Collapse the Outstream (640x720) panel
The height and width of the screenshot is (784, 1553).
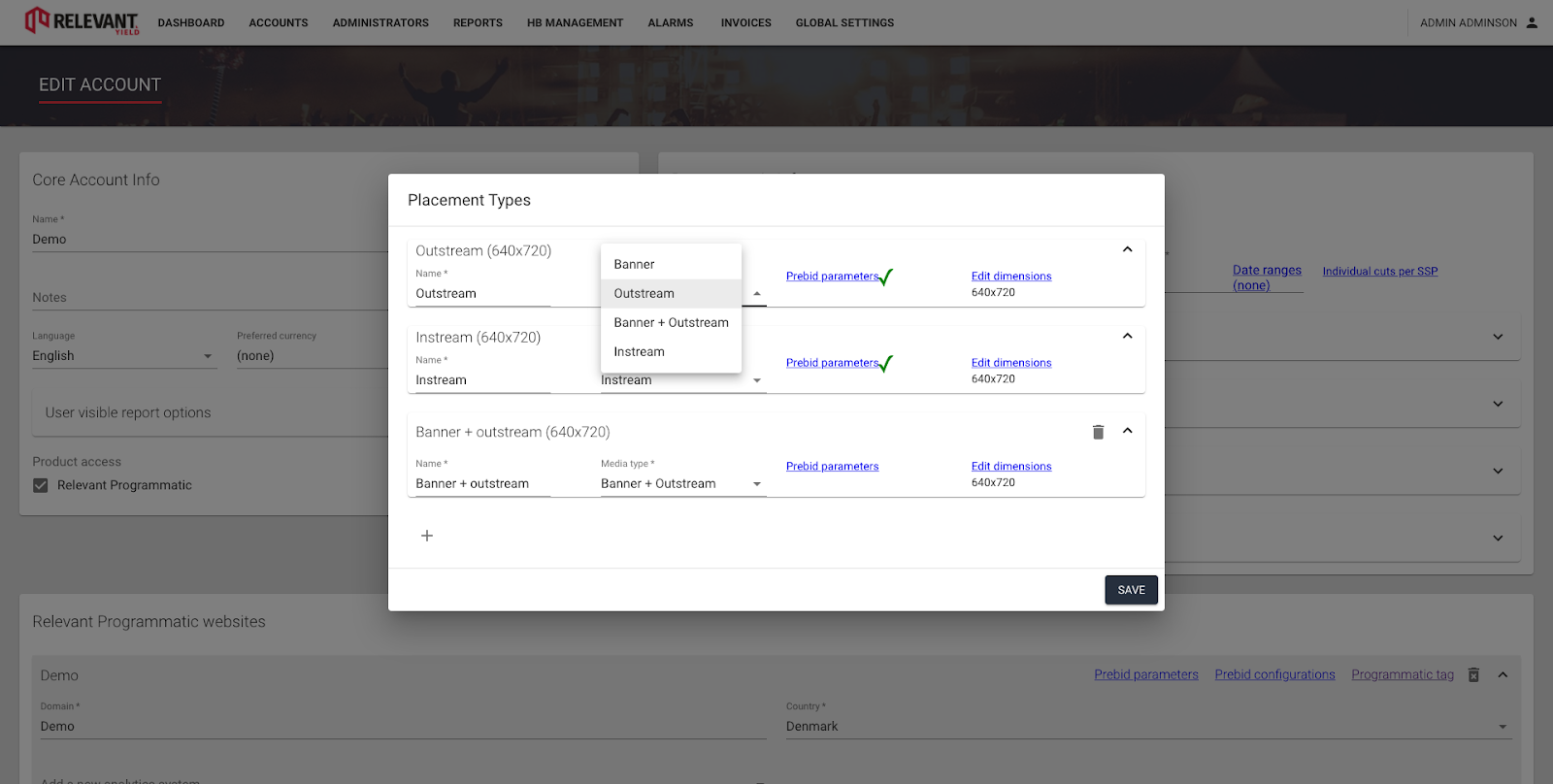(1128, 249)
